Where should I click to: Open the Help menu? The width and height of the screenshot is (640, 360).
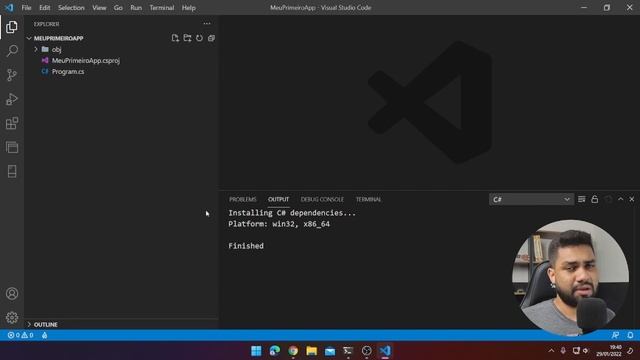pos(189,8)
